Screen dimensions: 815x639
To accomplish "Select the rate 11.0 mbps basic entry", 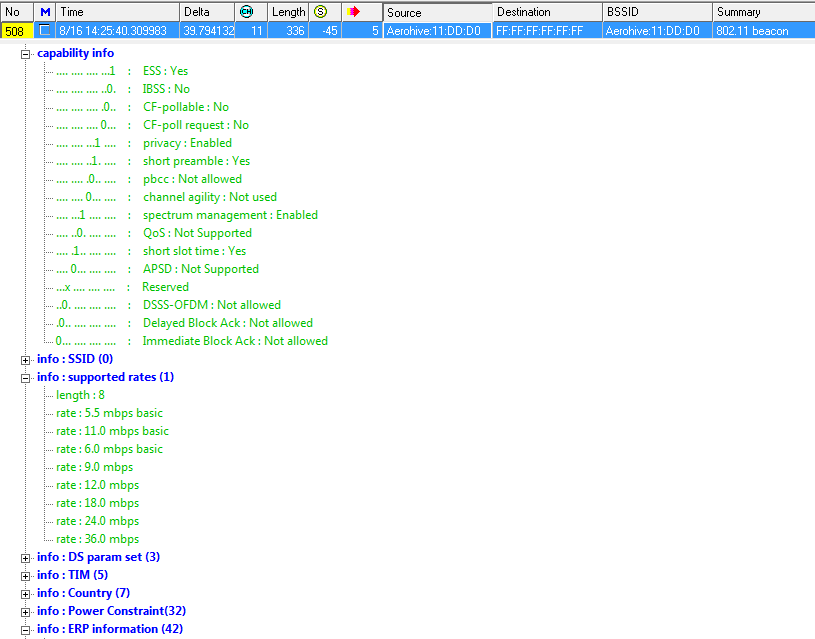I will point(112,431).
